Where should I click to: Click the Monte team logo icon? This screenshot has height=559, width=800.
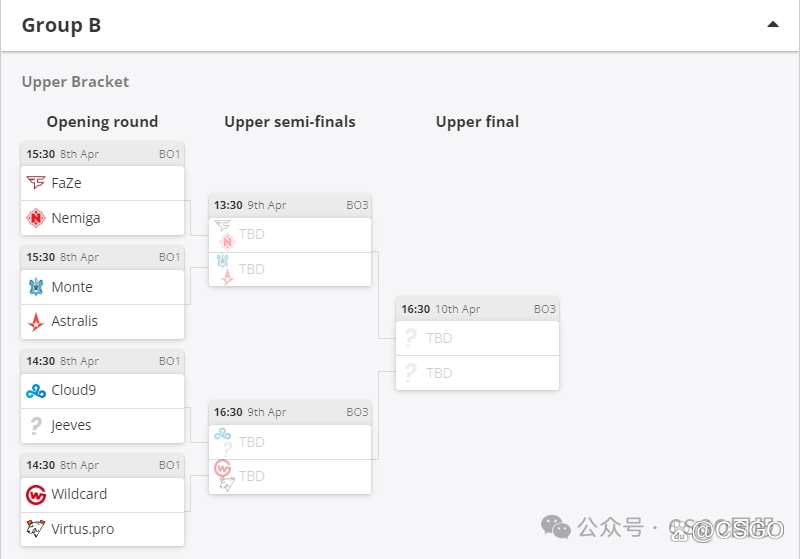pyautogui.click(x=36, y=287)
